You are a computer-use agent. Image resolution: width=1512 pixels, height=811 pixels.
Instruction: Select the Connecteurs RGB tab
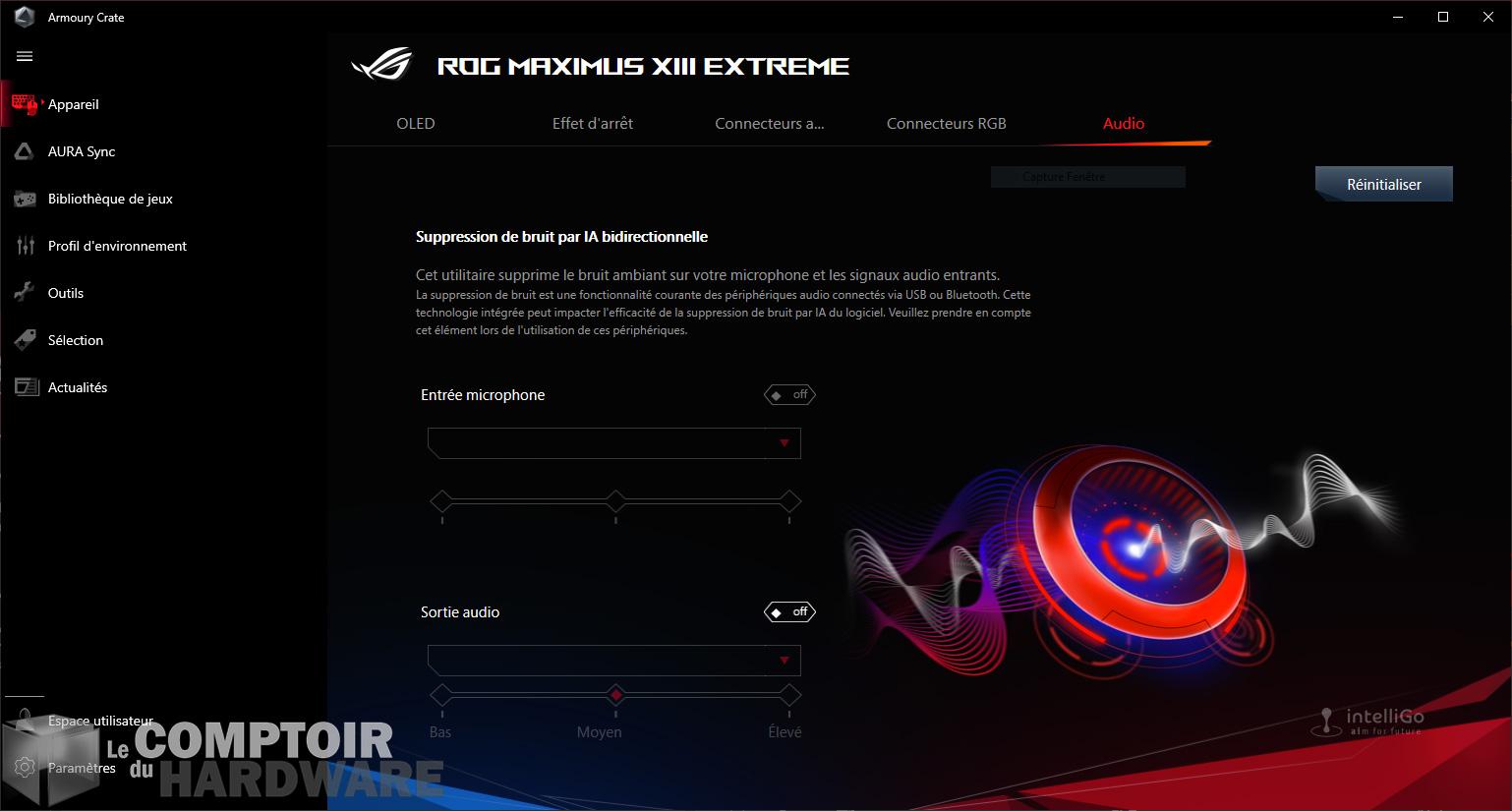point(946,124)
